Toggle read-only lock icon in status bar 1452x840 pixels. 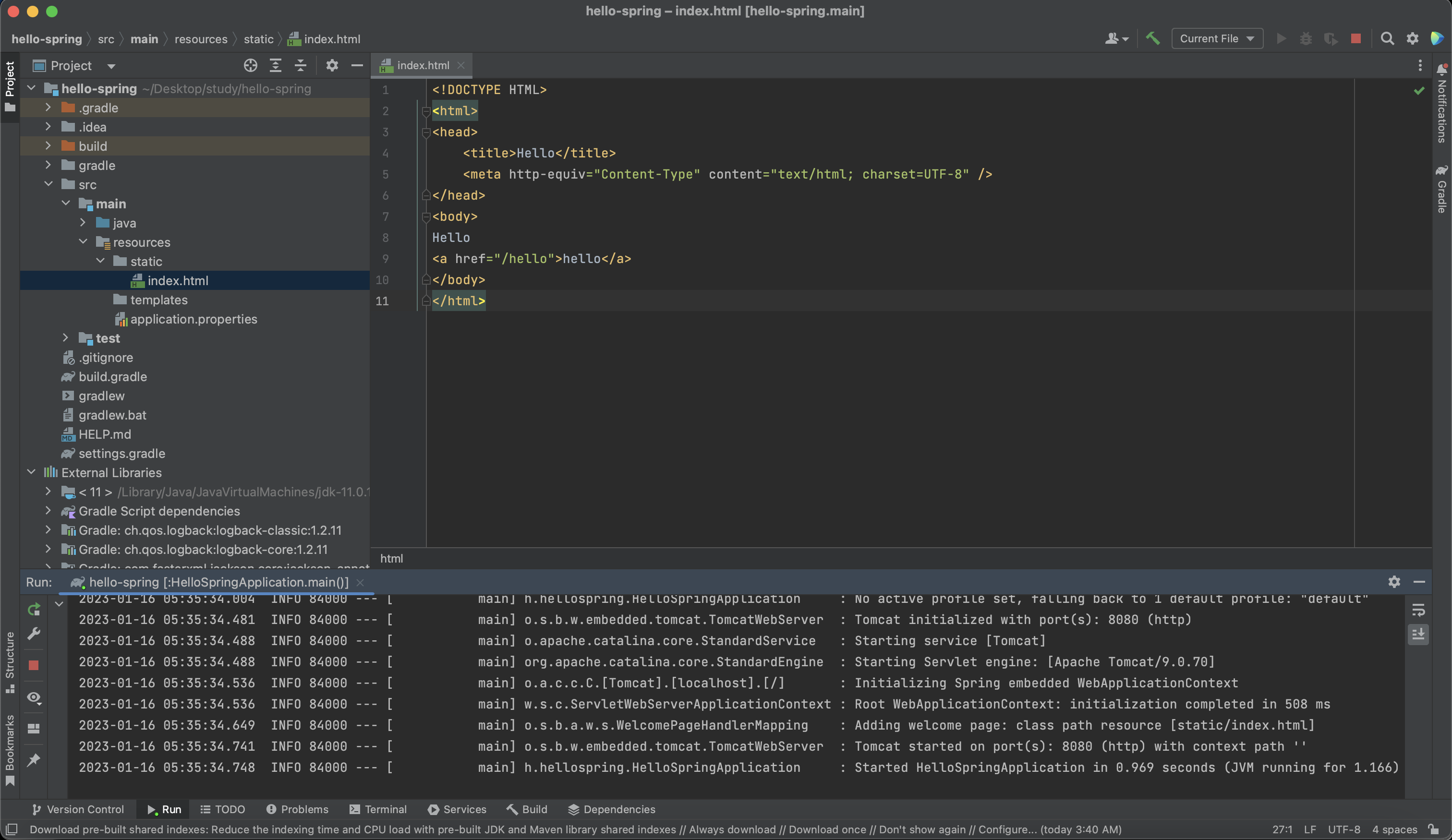coord(1434,829)
